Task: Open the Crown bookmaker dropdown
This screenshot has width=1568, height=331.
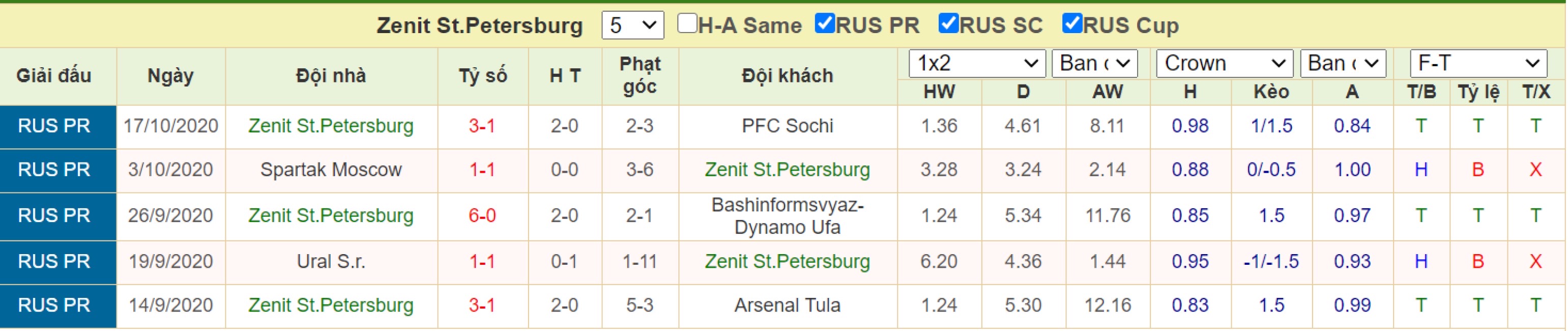Action: [x=1225, y=63]
